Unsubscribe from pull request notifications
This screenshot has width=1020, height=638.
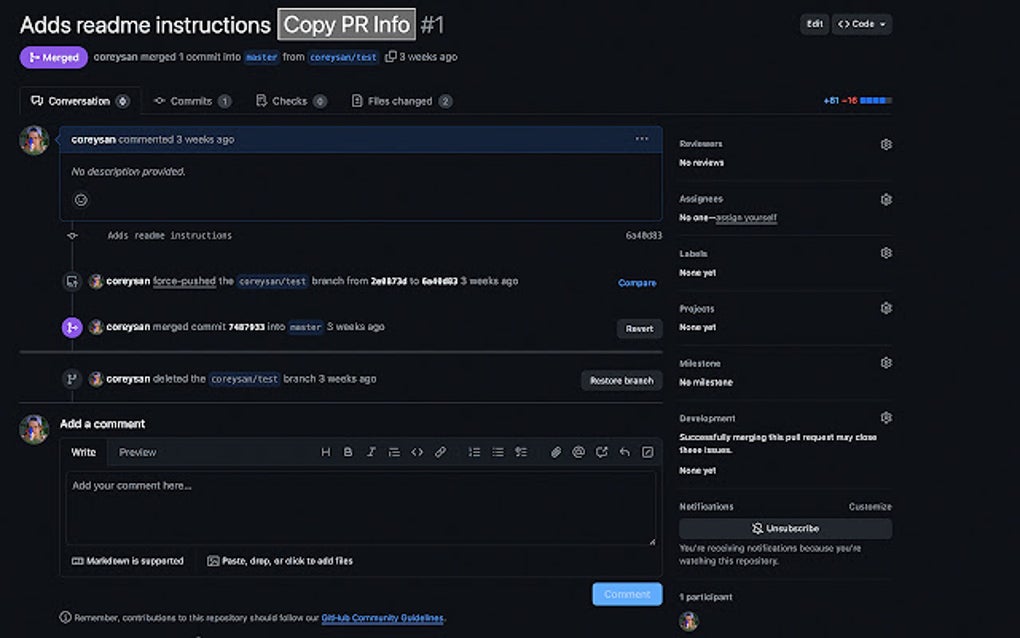tap(785, 528)
